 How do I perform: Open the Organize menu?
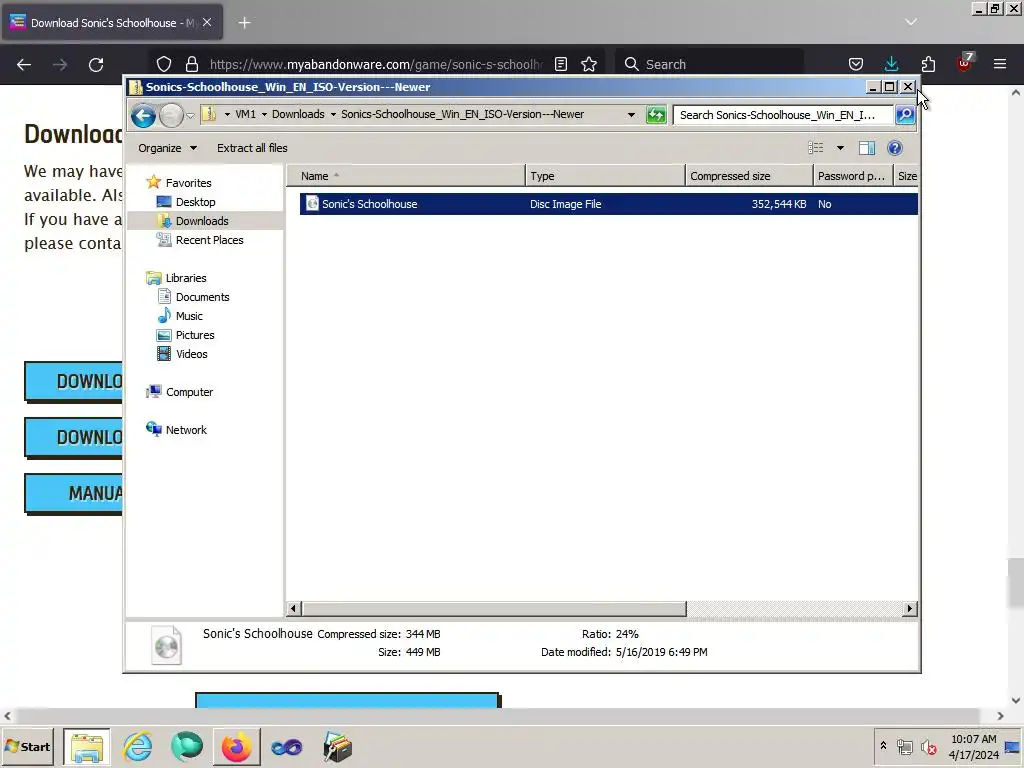click(167, 148)
